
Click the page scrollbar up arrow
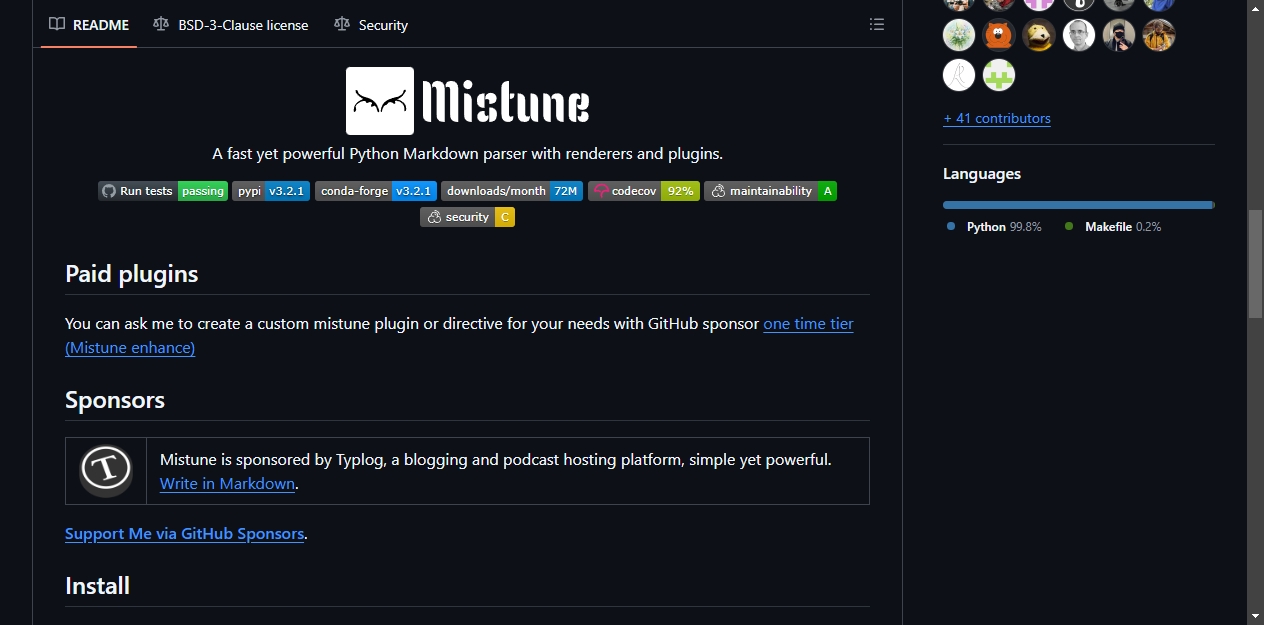(1255, 8)
